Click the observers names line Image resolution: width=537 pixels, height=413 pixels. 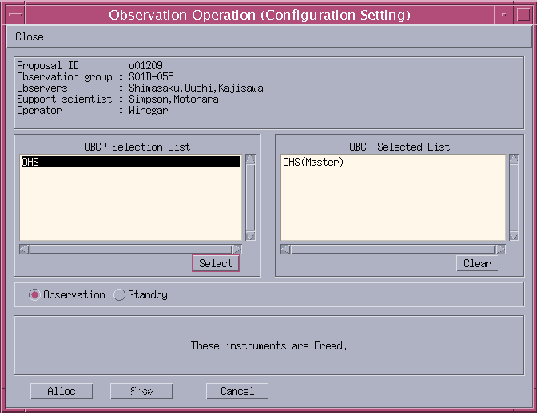click(x=196, y=88)
